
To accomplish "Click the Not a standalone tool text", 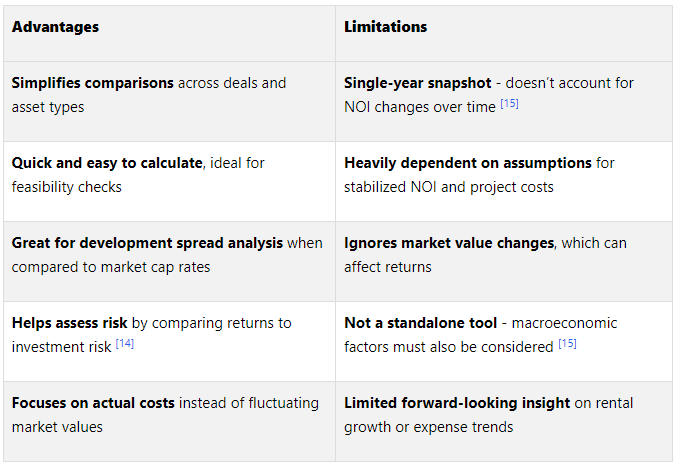I will 420,323.
